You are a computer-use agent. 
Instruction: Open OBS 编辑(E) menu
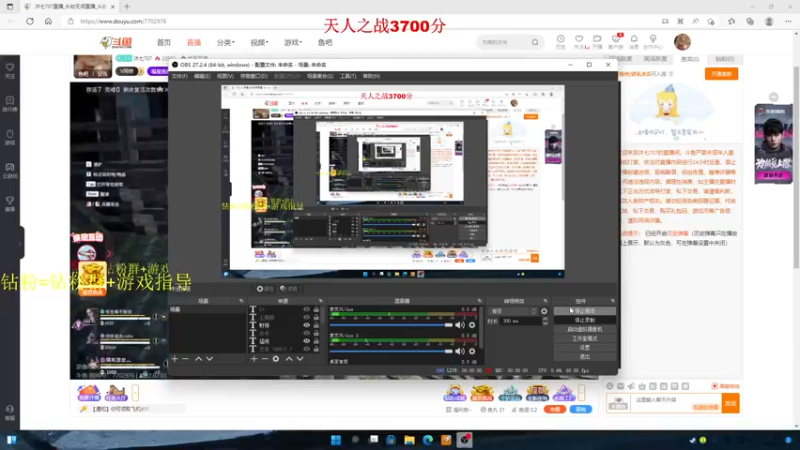point(202,76)
